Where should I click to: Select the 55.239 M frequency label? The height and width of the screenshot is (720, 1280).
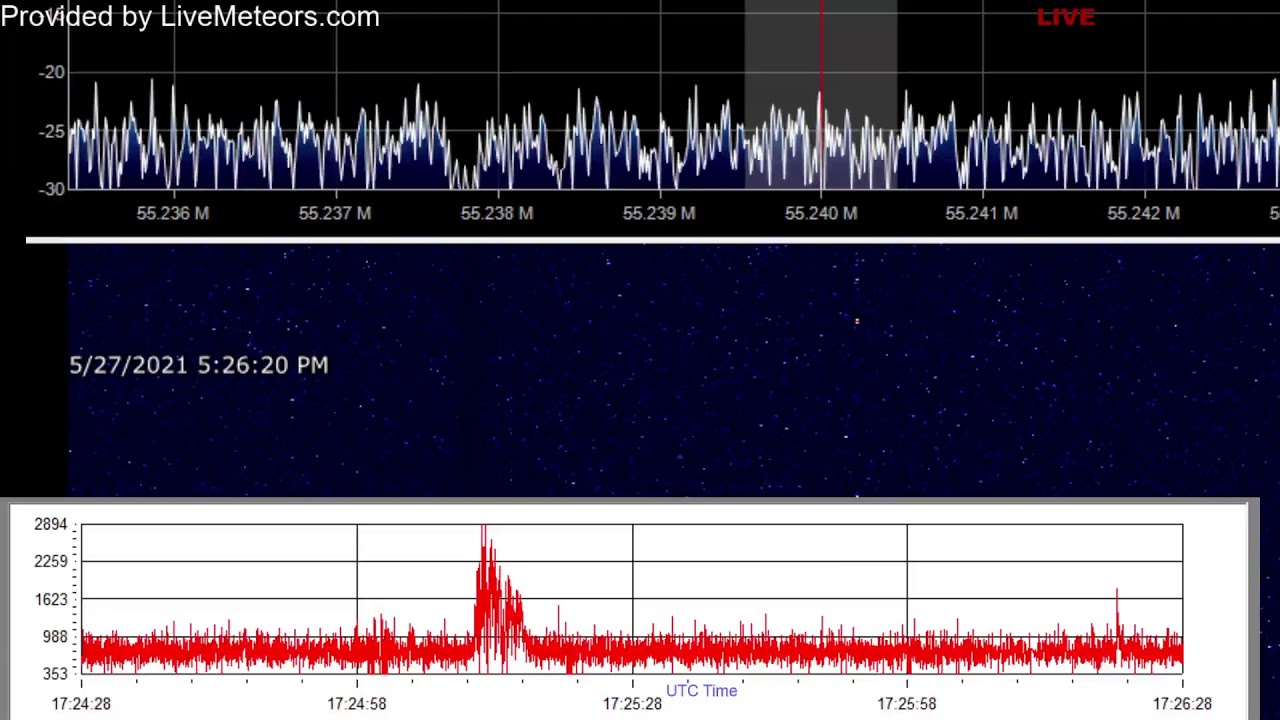coord(659,213)
